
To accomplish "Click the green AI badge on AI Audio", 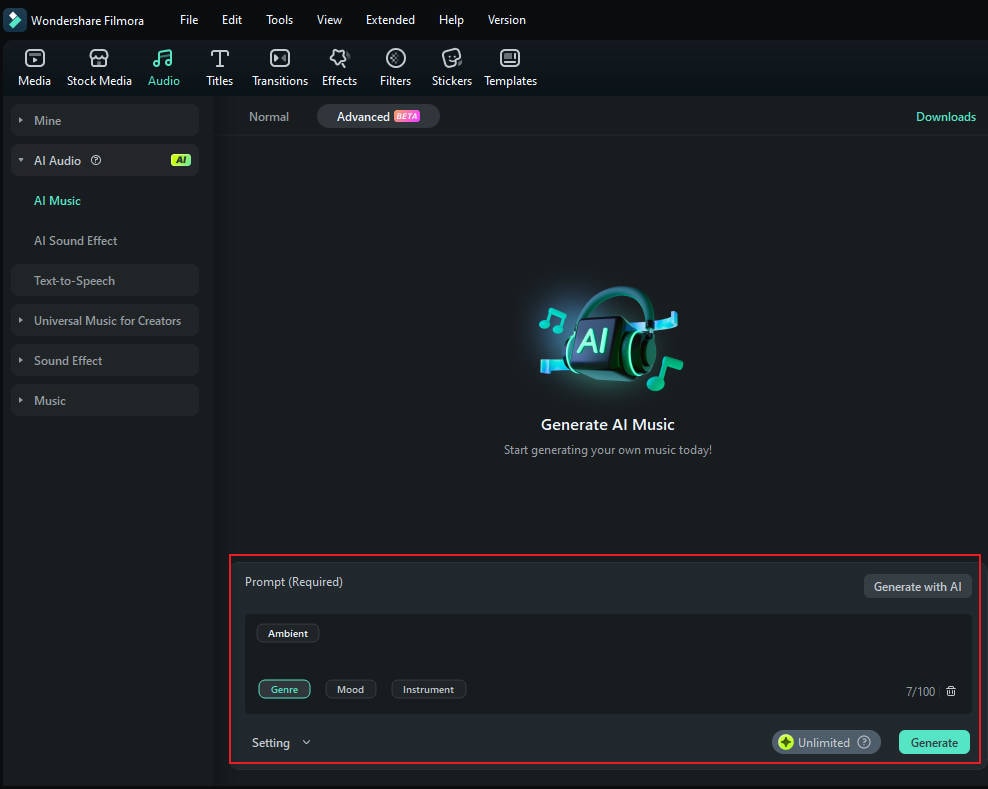I will pos(181,160).
